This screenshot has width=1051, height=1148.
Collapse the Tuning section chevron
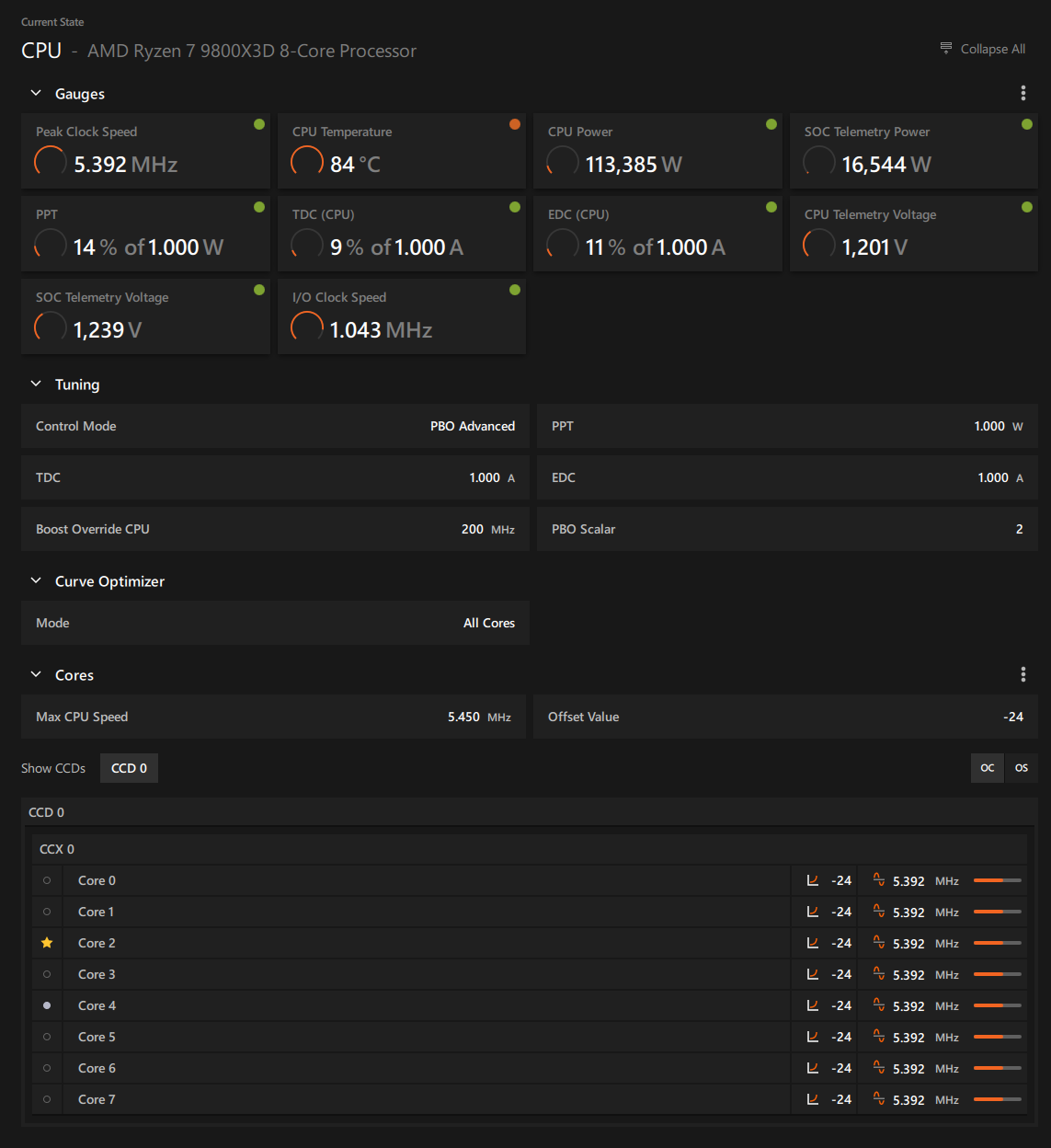pos(36,384)
